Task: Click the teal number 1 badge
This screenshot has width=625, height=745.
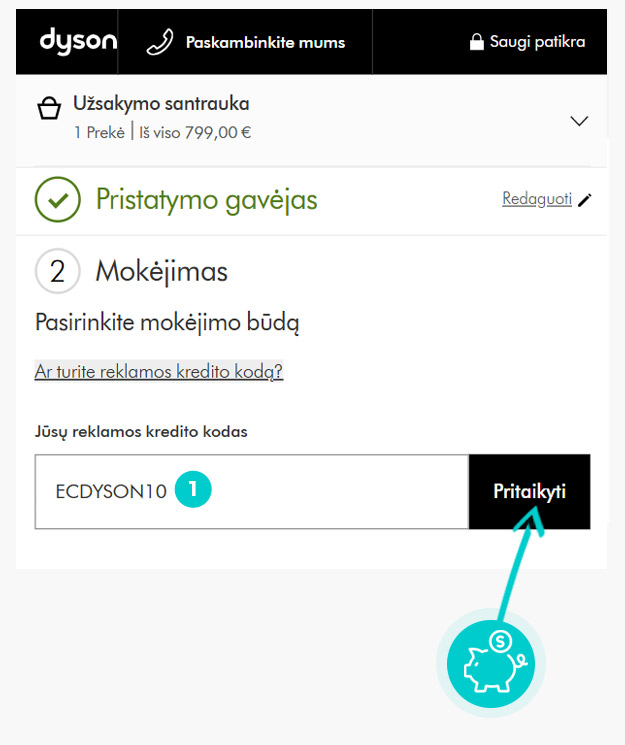Action: (x=193, y=489)
